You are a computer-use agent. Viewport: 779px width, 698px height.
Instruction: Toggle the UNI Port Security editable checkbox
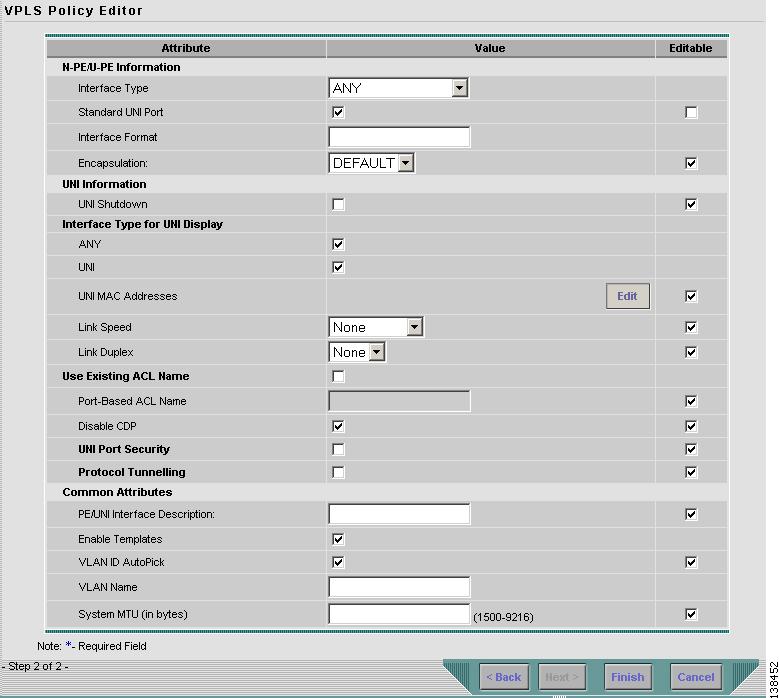click(x=691, y=449)
